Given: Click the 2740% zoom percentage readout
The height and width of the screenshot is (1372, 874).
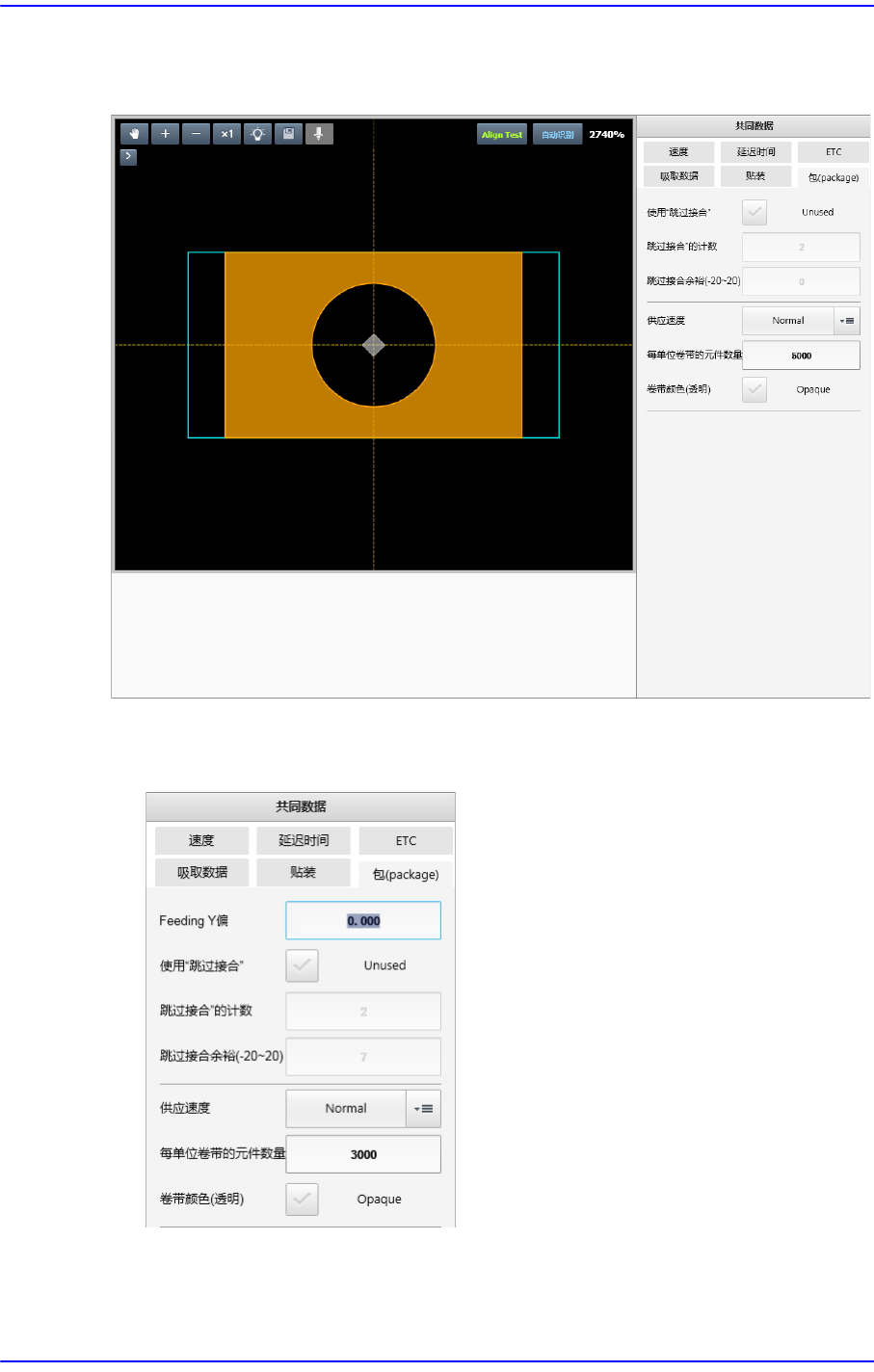Looking at the screenshot, I should [x=607, y=135].
